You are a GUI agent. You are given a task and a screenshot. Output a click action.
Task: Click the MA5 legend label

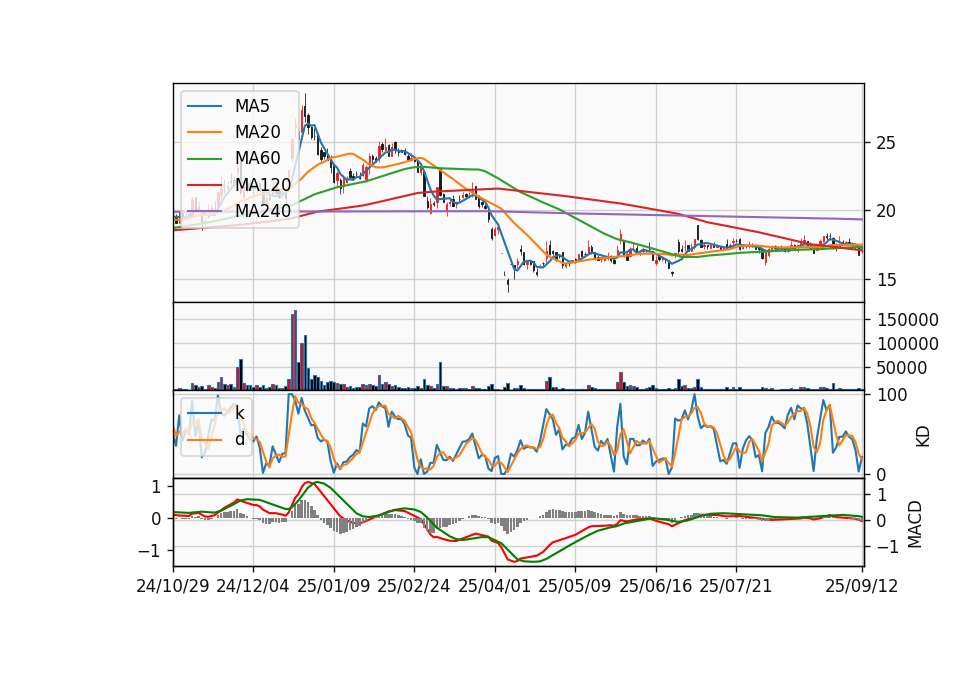click(x=252, y=106)
